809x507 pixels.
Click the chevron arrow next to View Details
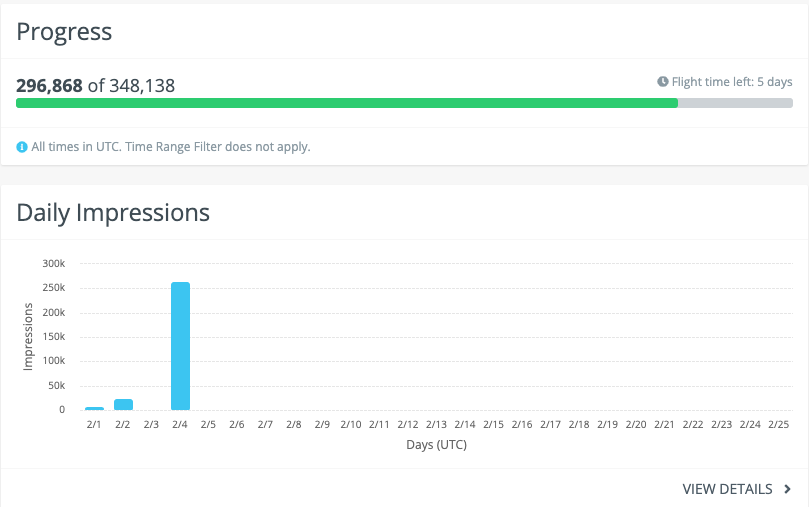coord(788,489)
